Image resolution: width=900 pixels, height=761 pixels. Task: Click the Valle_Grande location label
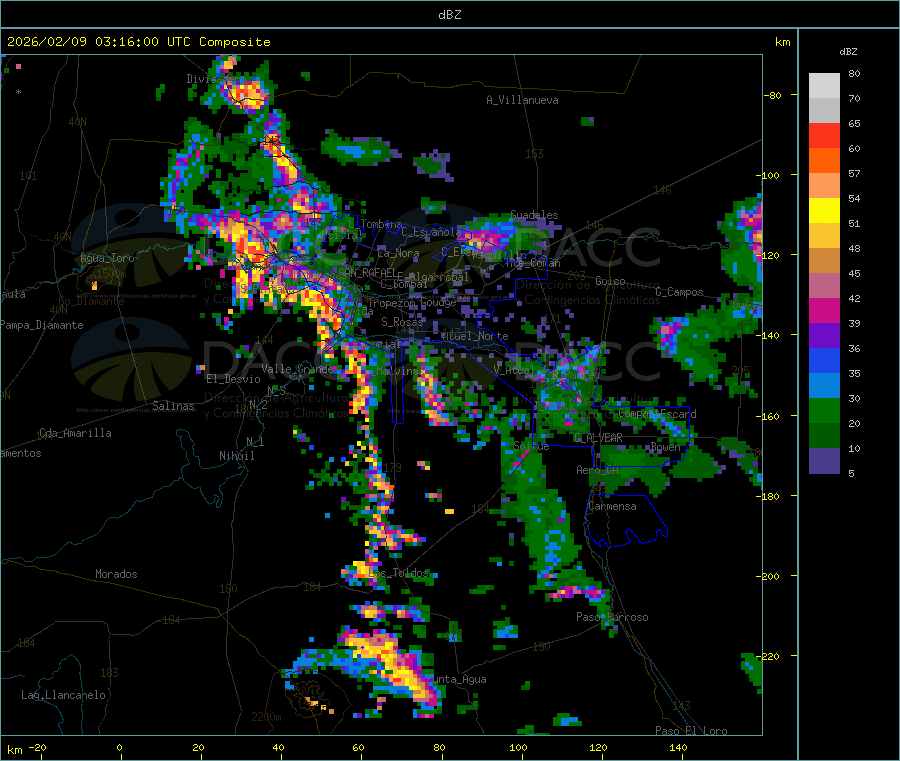click(x=297, y=369)
